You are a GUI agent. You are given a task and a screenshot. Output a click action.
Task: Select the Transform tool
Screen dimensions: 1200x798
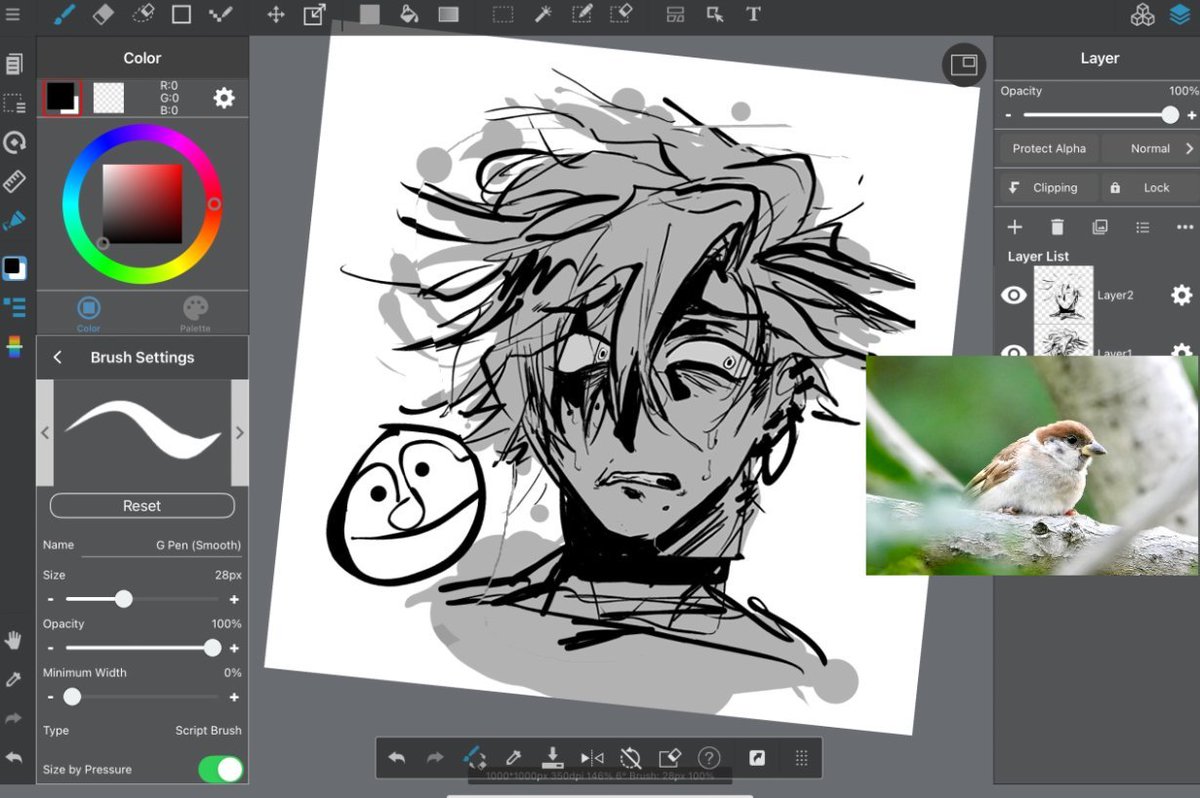314,14
